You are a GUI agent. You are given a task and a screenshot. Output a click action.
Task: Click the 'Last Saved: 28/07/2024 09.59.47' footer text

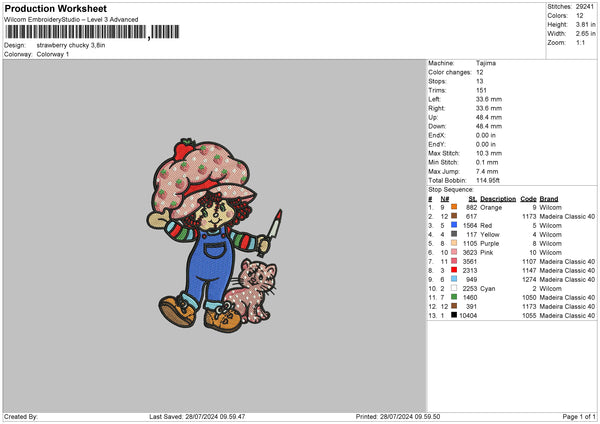pyautogui.click(x=197, y=416)
